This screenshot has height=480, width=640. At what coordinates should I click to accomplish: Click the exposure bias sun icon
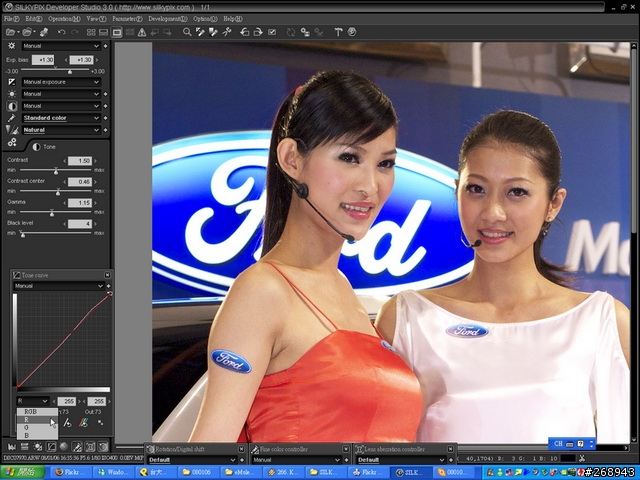click(x=12, y=46)
